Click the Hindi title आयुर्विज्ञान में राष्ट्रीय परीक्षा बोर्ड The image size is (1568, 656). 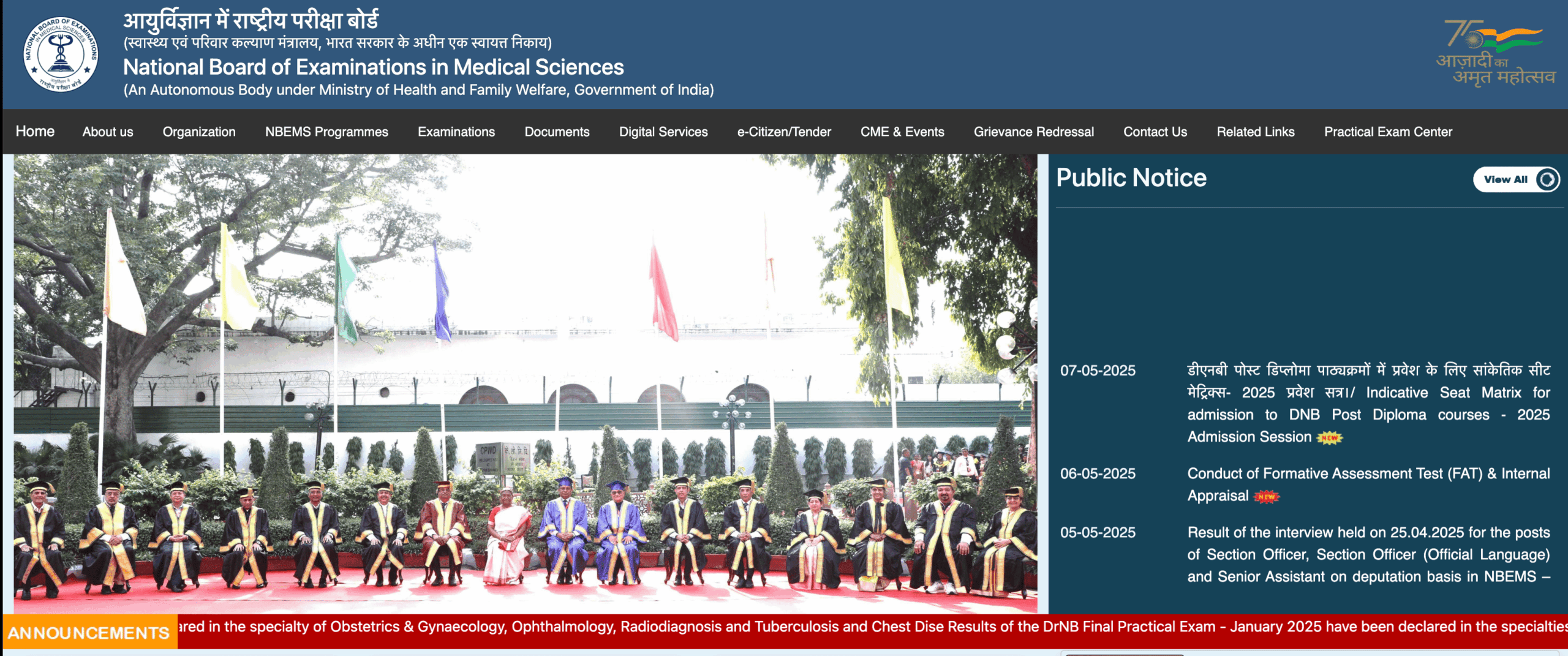[x=251, y=21]
